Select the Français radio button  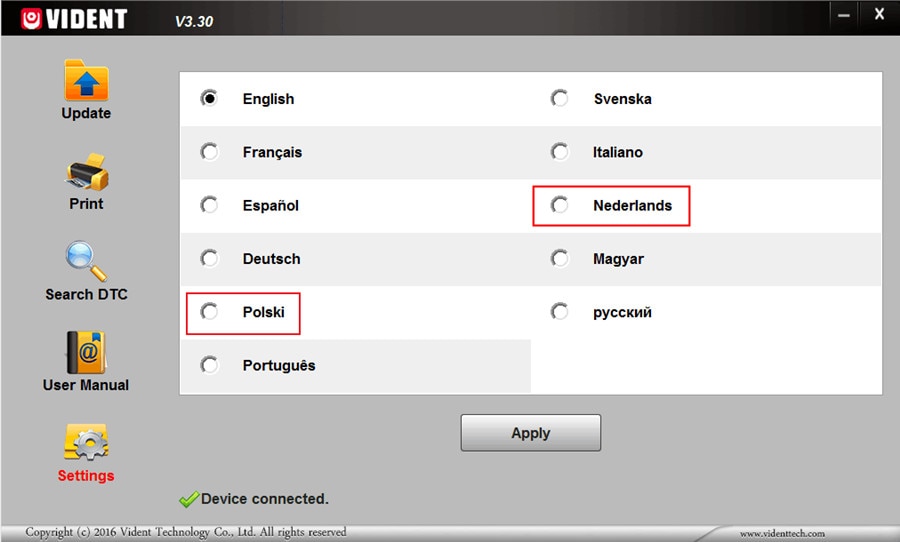tap(209, 152)
